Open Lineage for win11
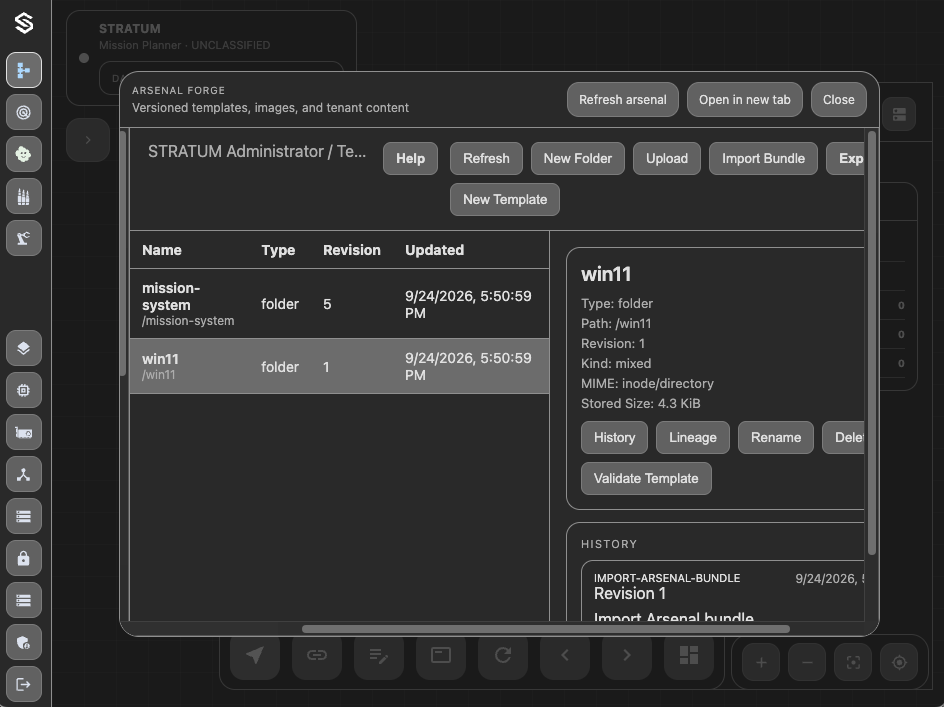 point(692,437)
